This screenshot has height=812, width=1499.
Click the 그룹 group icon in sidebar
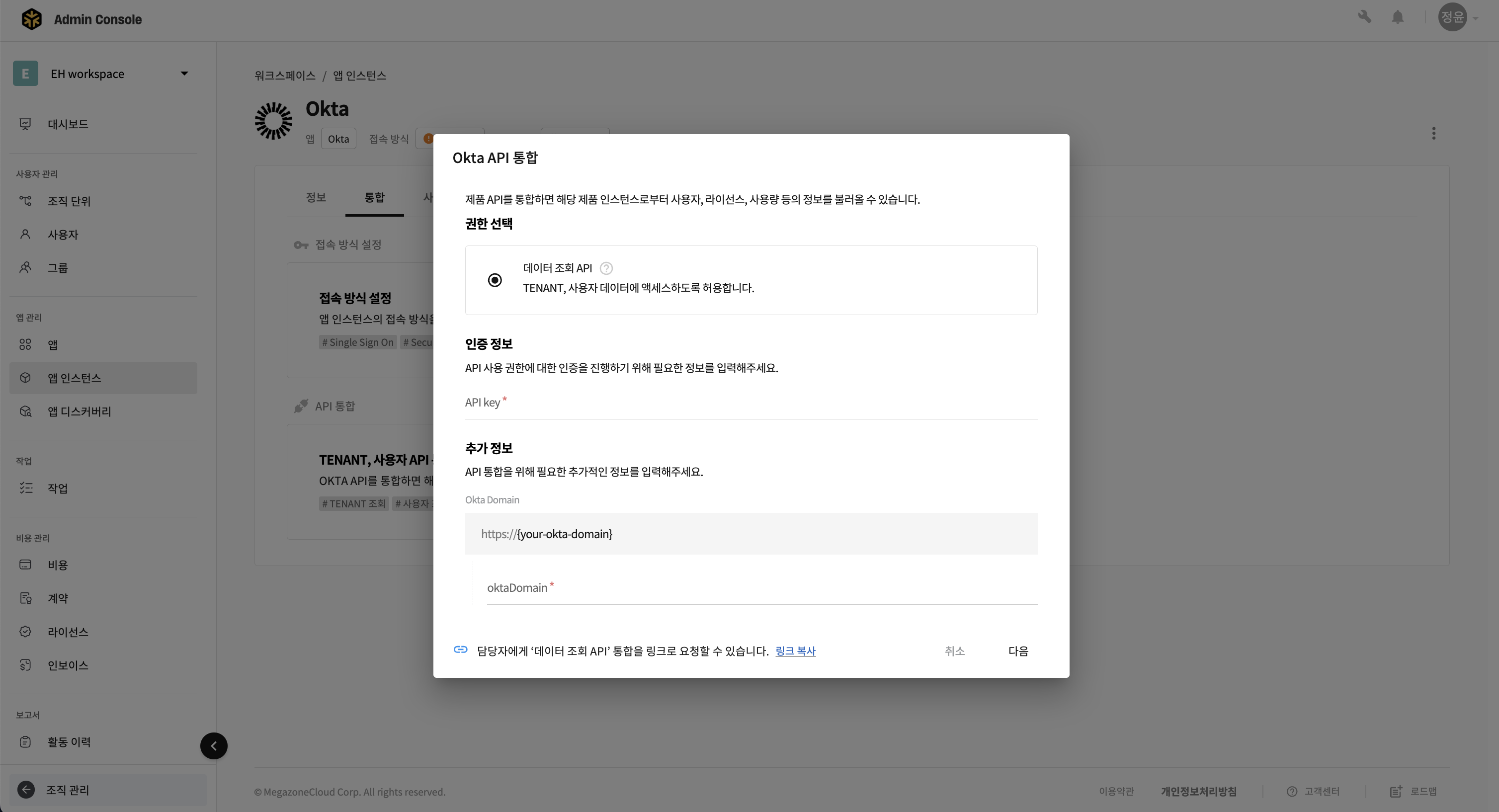coord(25,267)
